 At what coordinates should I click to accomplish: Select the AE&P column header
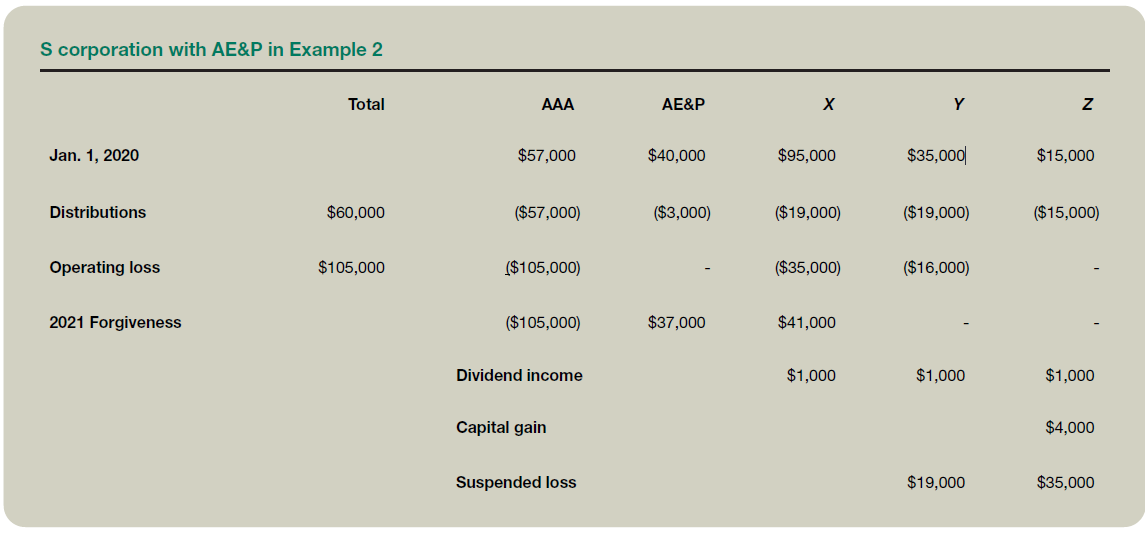tap(683, 104)
